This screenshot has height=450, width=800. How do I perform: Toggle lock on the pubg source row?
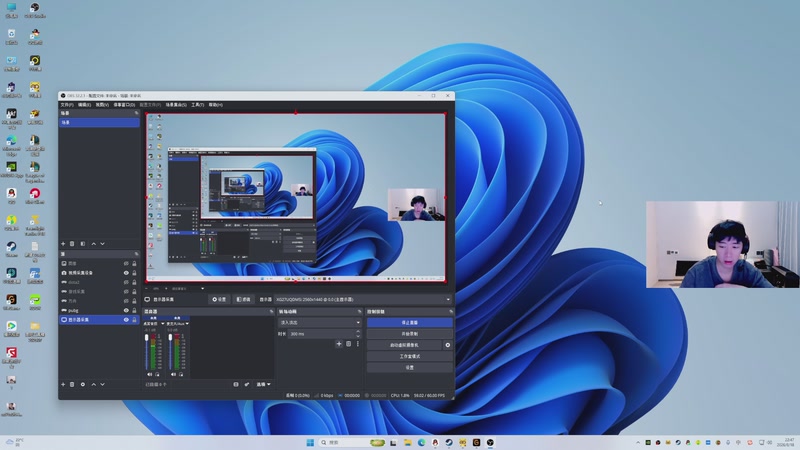tap(134, 310)
